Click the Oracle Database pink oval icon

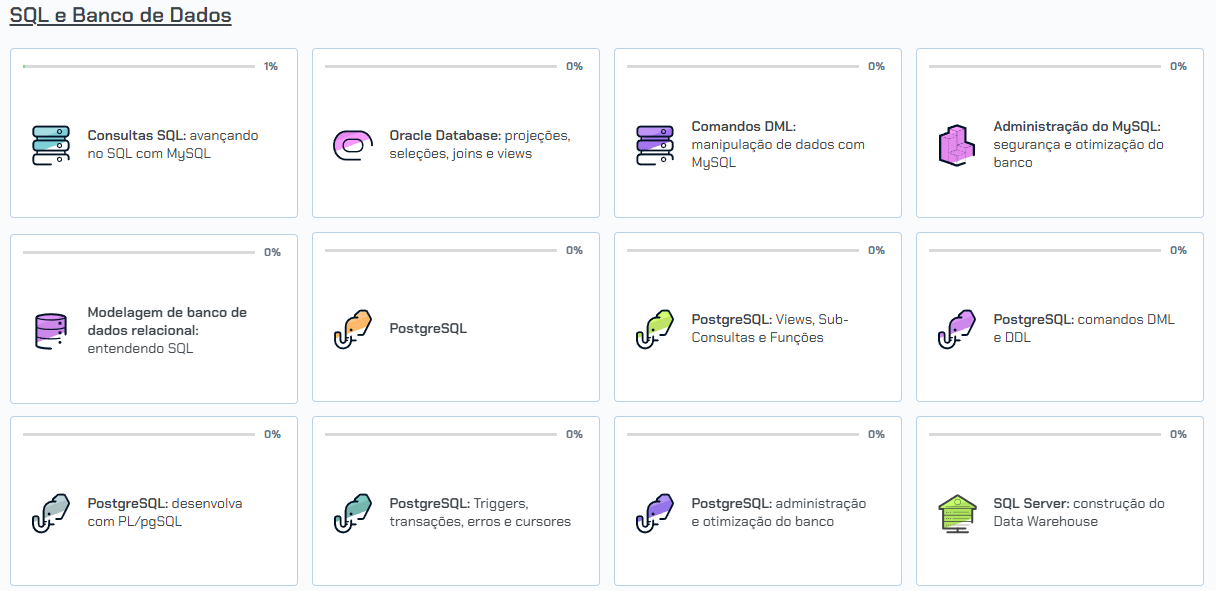pos(352,145)
